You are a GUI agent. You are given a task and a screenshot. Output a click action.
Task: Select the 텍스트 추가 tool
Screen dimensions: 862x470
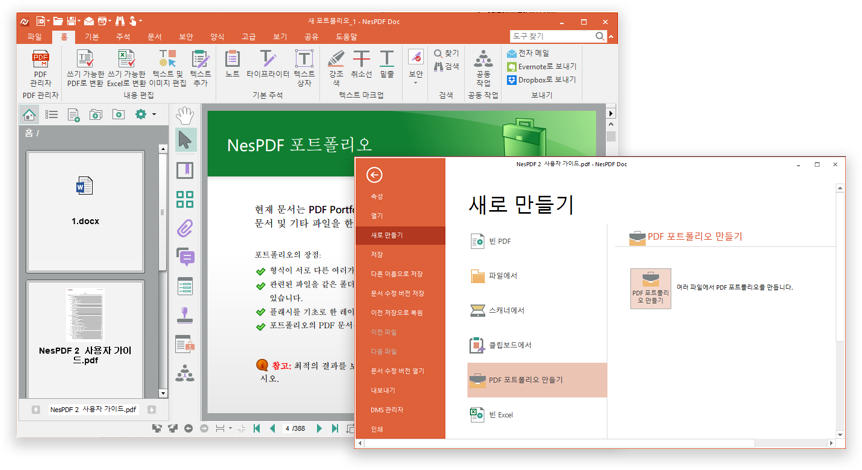pyautogui.click(x=201, y=68)
